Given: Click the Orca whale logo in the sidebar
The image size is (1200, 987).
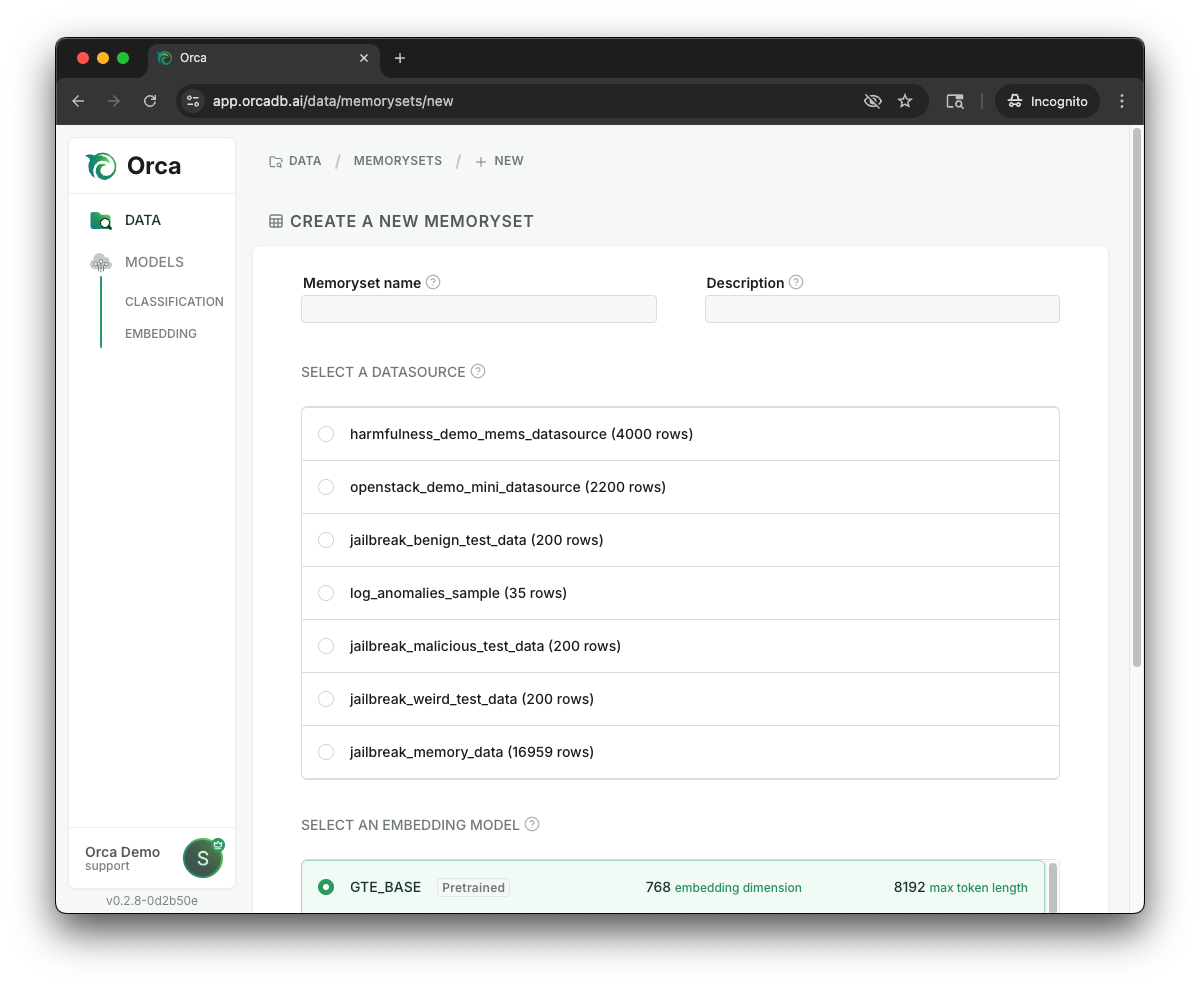Looking at the screenshot, I should click(102, 166).
